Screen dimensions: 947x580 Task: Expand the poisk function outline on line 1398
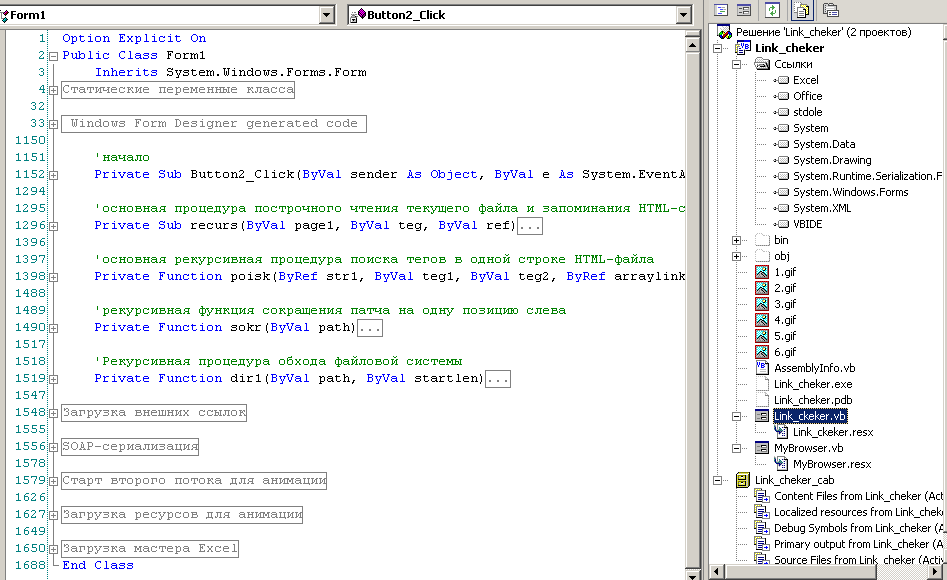tap(53, 277)
